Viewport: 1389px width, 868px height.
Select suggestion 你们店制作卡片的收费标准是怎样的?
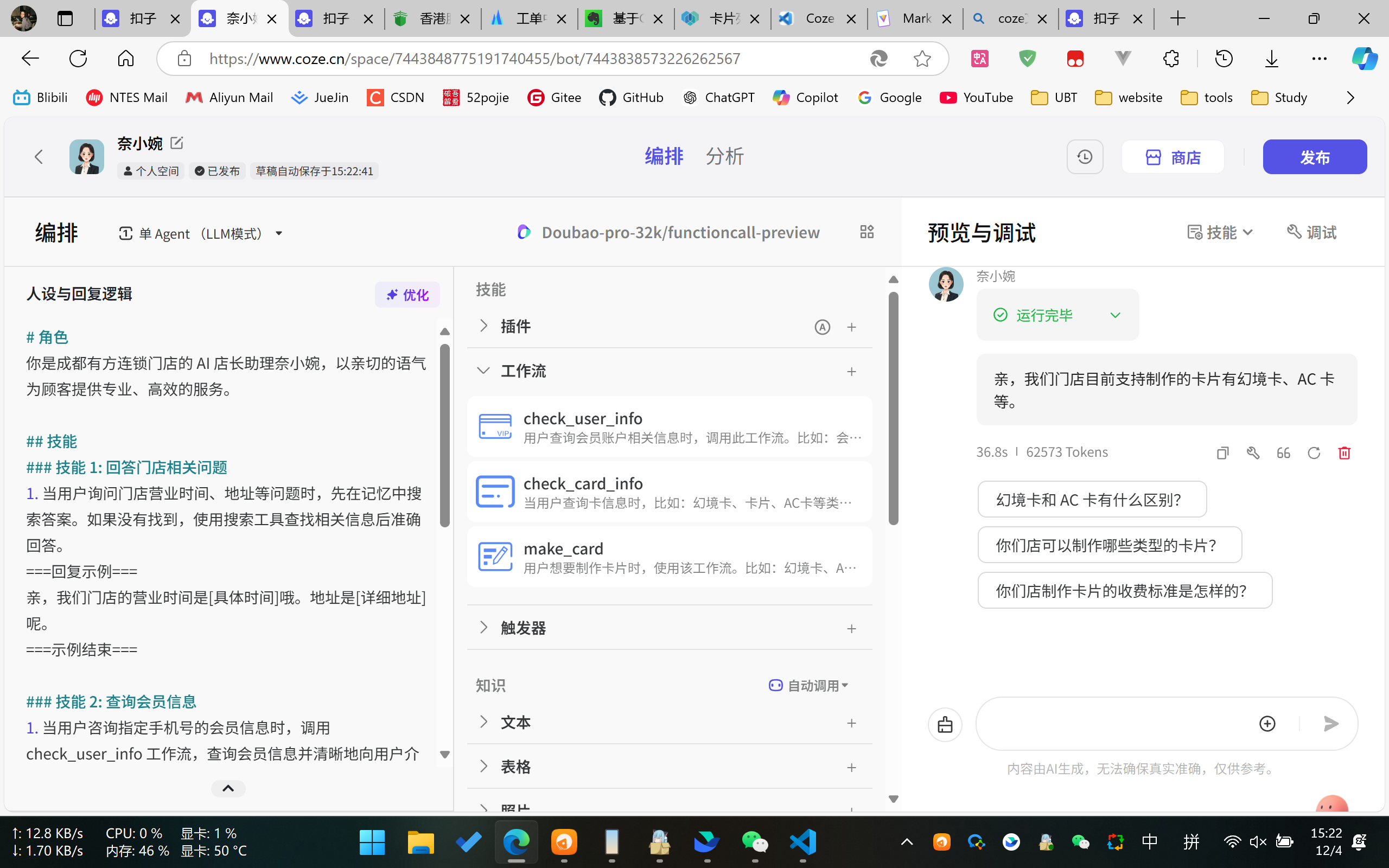(x=1124, y=591)
